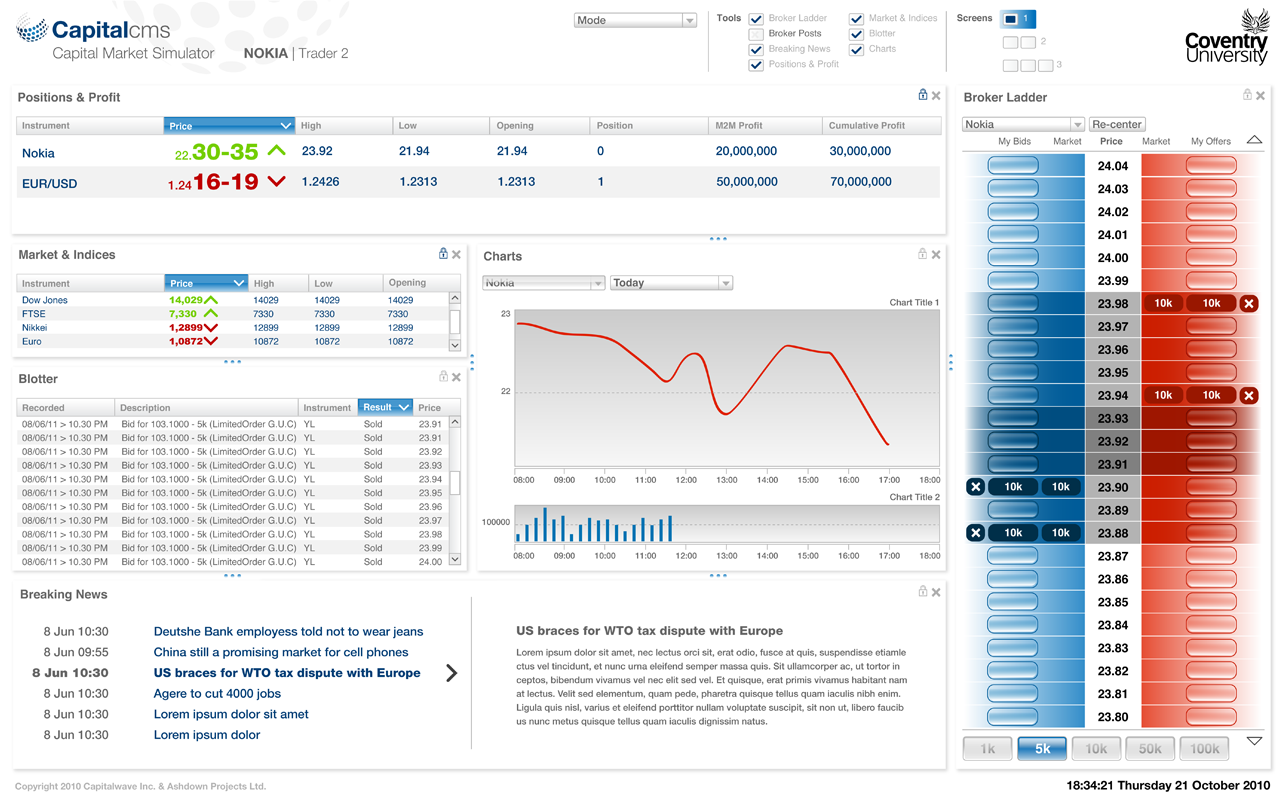Screen dimensions: 1284x799
Task: Open the full WTO story via the arrow
Action: coord(452,674)
